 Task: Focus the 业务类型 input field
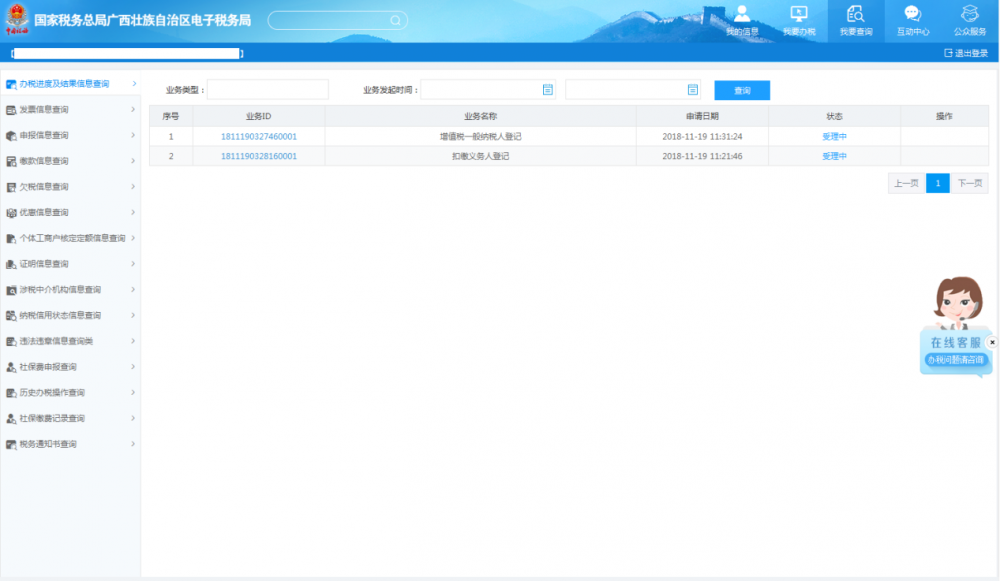pos(267,90)
